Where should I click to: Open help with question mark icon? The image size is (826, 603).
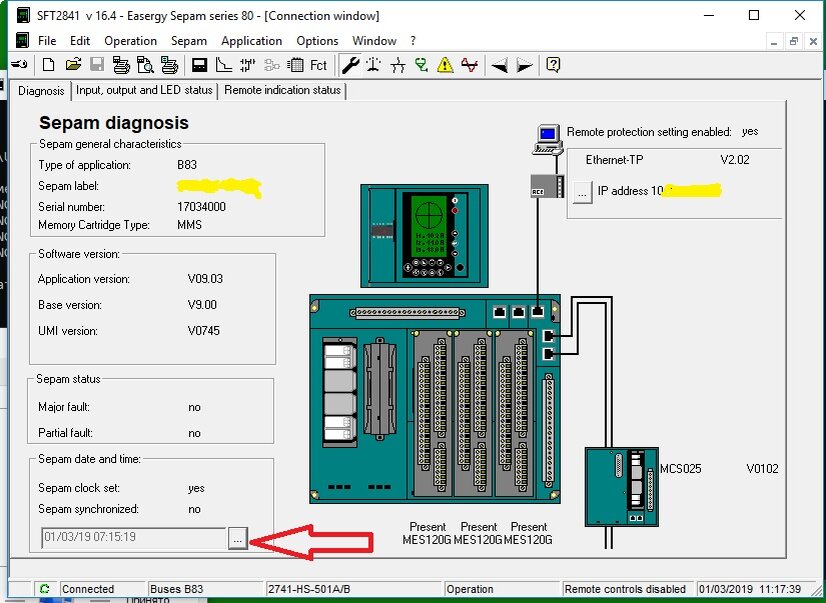(x=553, y=65)
